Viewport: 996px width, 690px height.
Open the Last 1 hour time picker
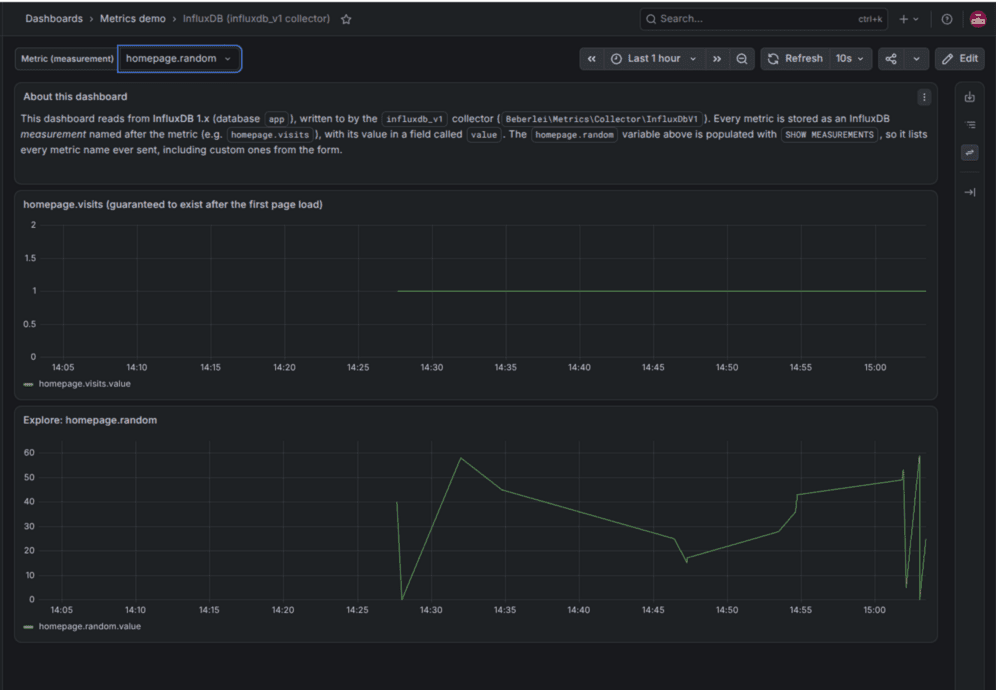pyautogui.click(x=654, y=58)
